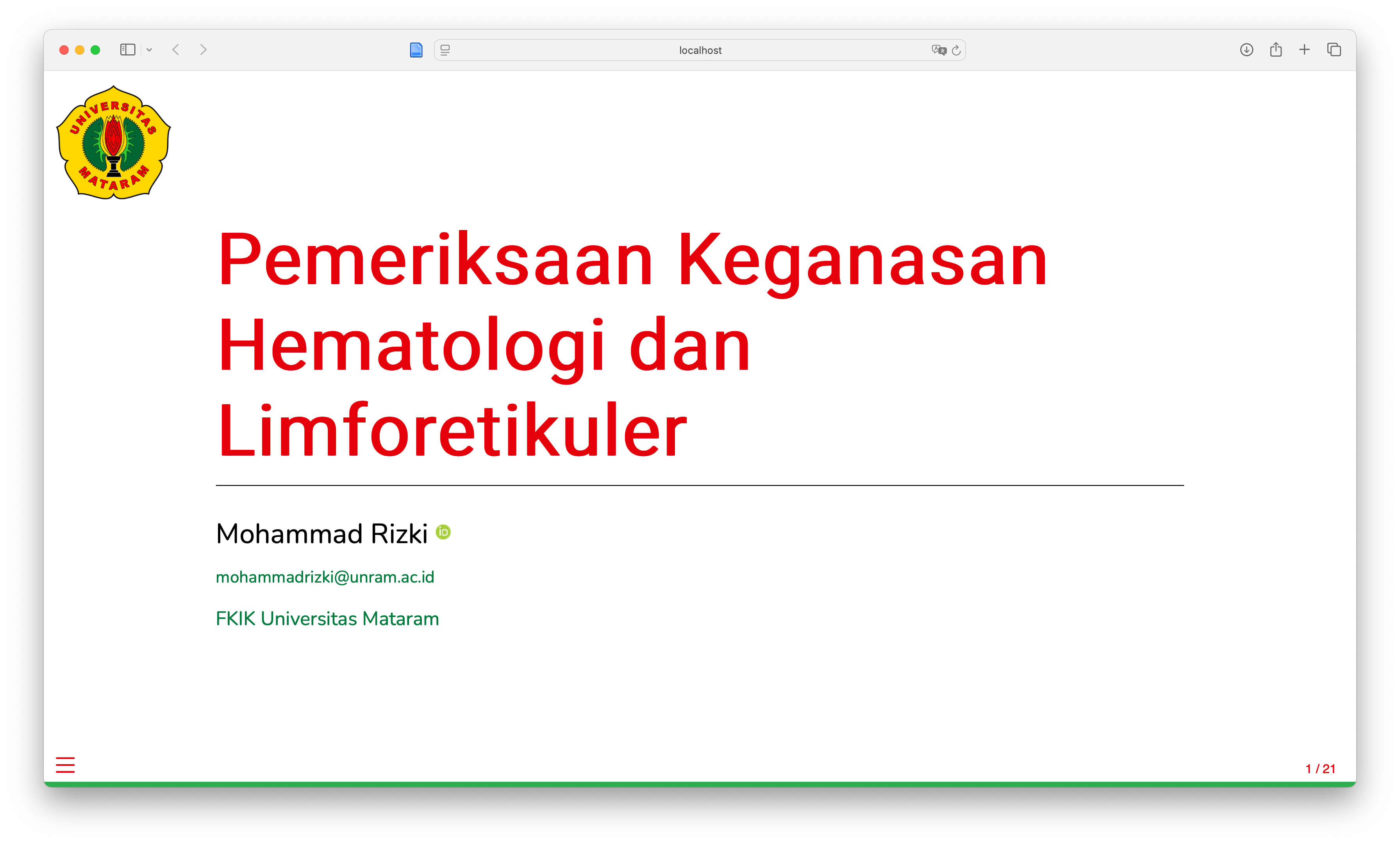Click the FKIK Universitas Mataram affiliation
Screen dimensions: 1400x845
(x=327, y=619)
